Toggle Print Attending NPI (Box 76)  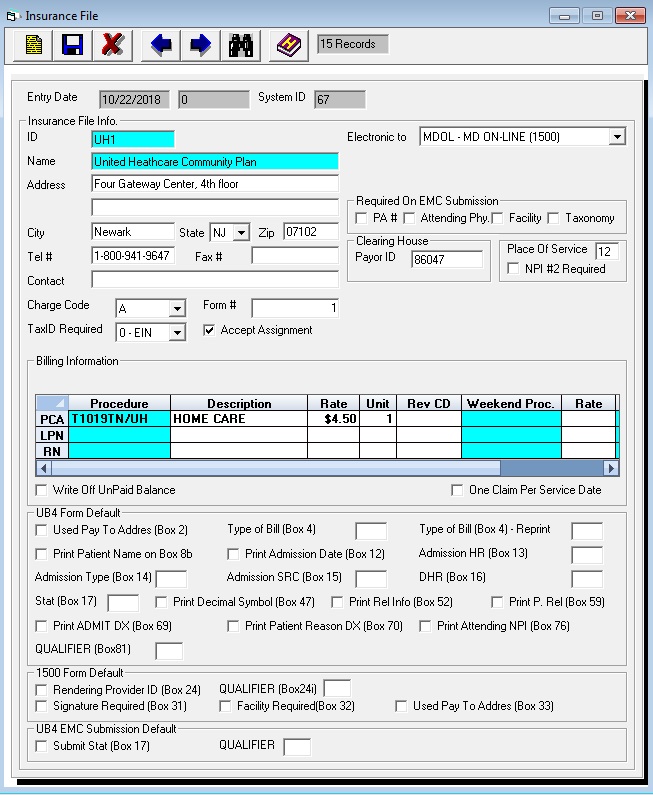[x=425, y=626]
